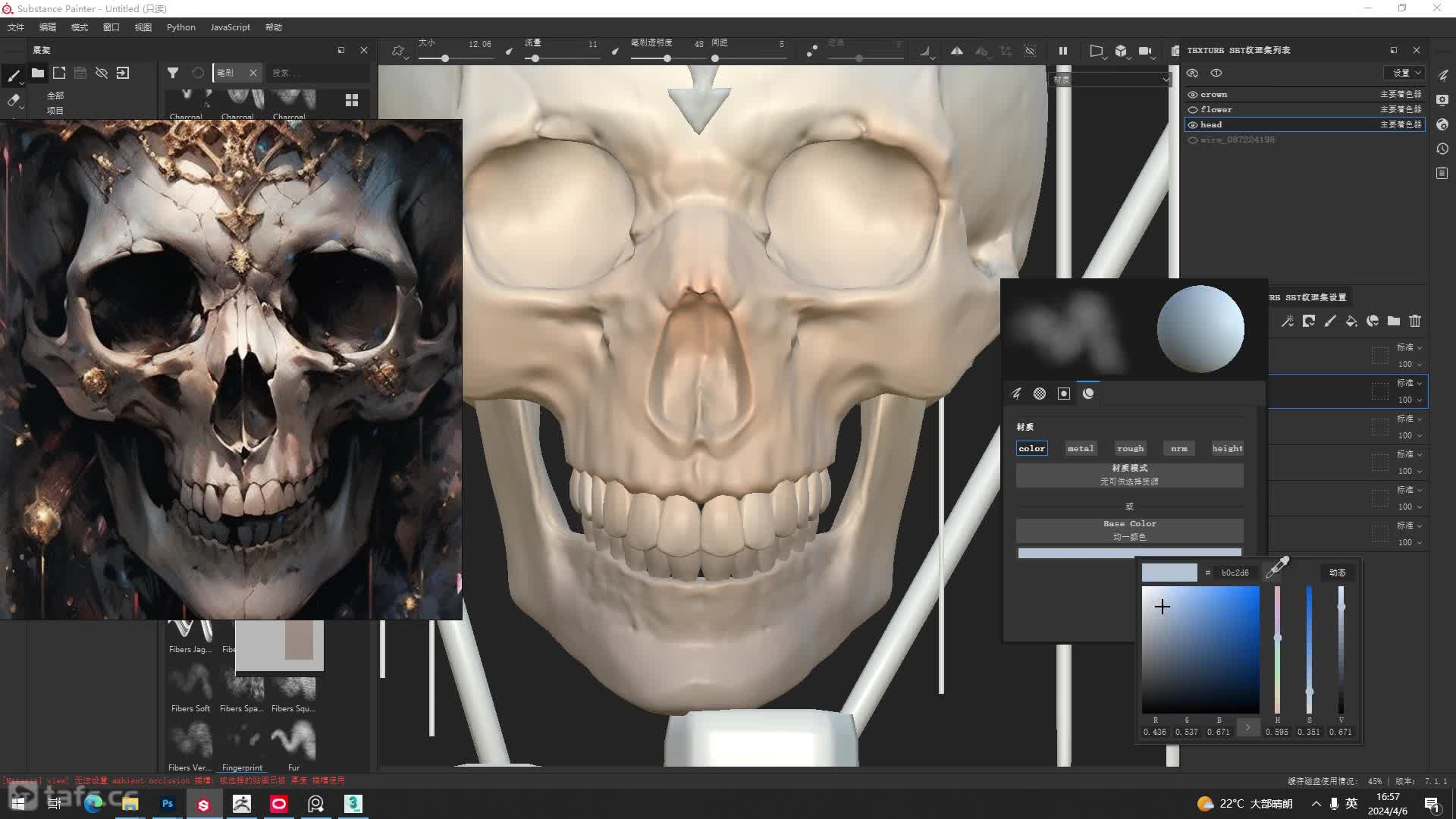Select the Paint brush tool in left toolbar

pyautogui.click(x=13, y=75)
